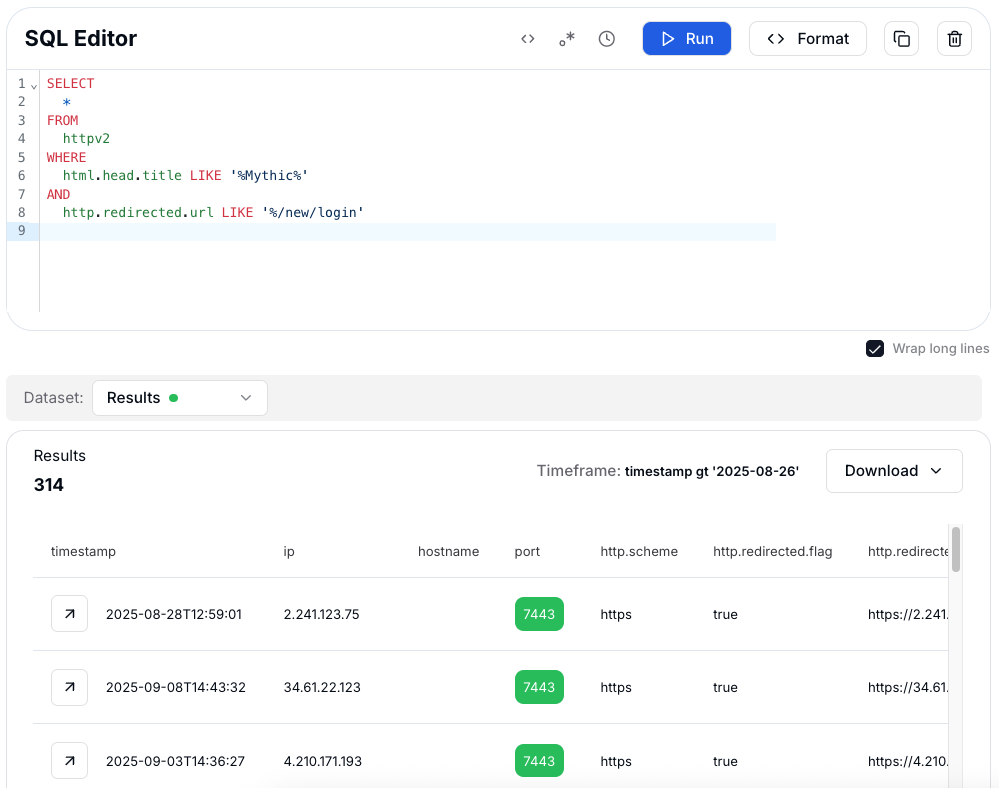
Task: Open the 4.210.171.193 row details arrow
Action: pos(69,761)
